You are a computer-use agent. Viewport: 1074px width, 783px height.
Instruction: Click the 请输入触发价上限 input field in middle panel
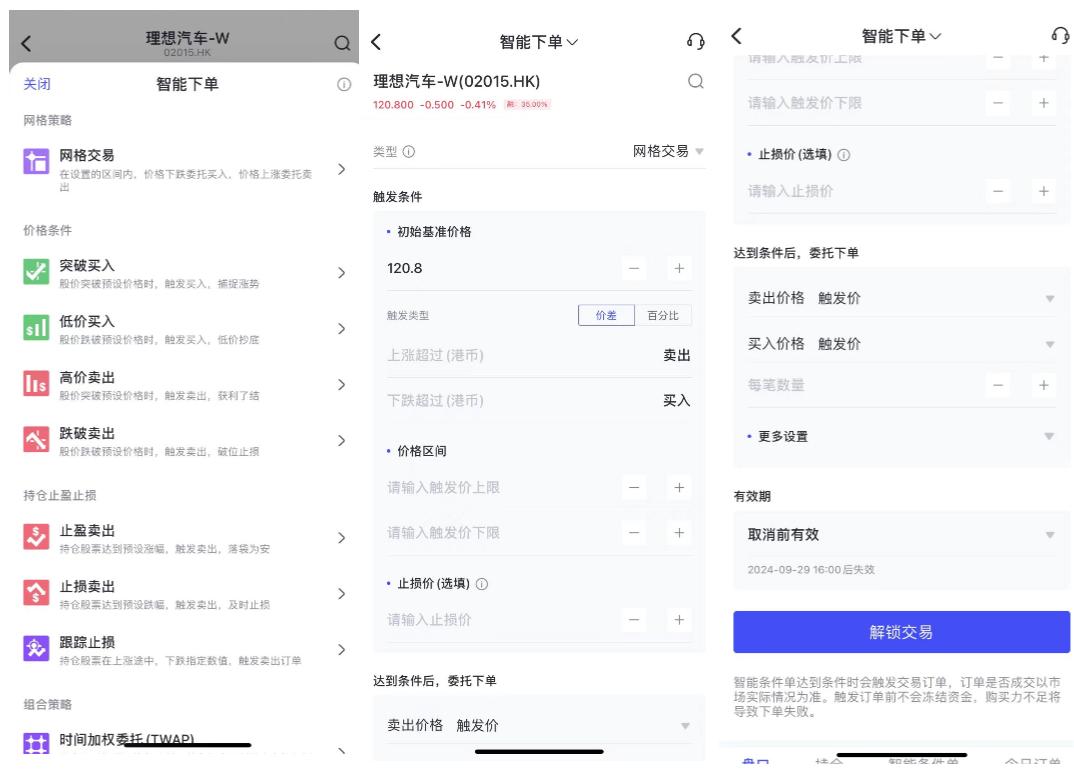point(500,488)
